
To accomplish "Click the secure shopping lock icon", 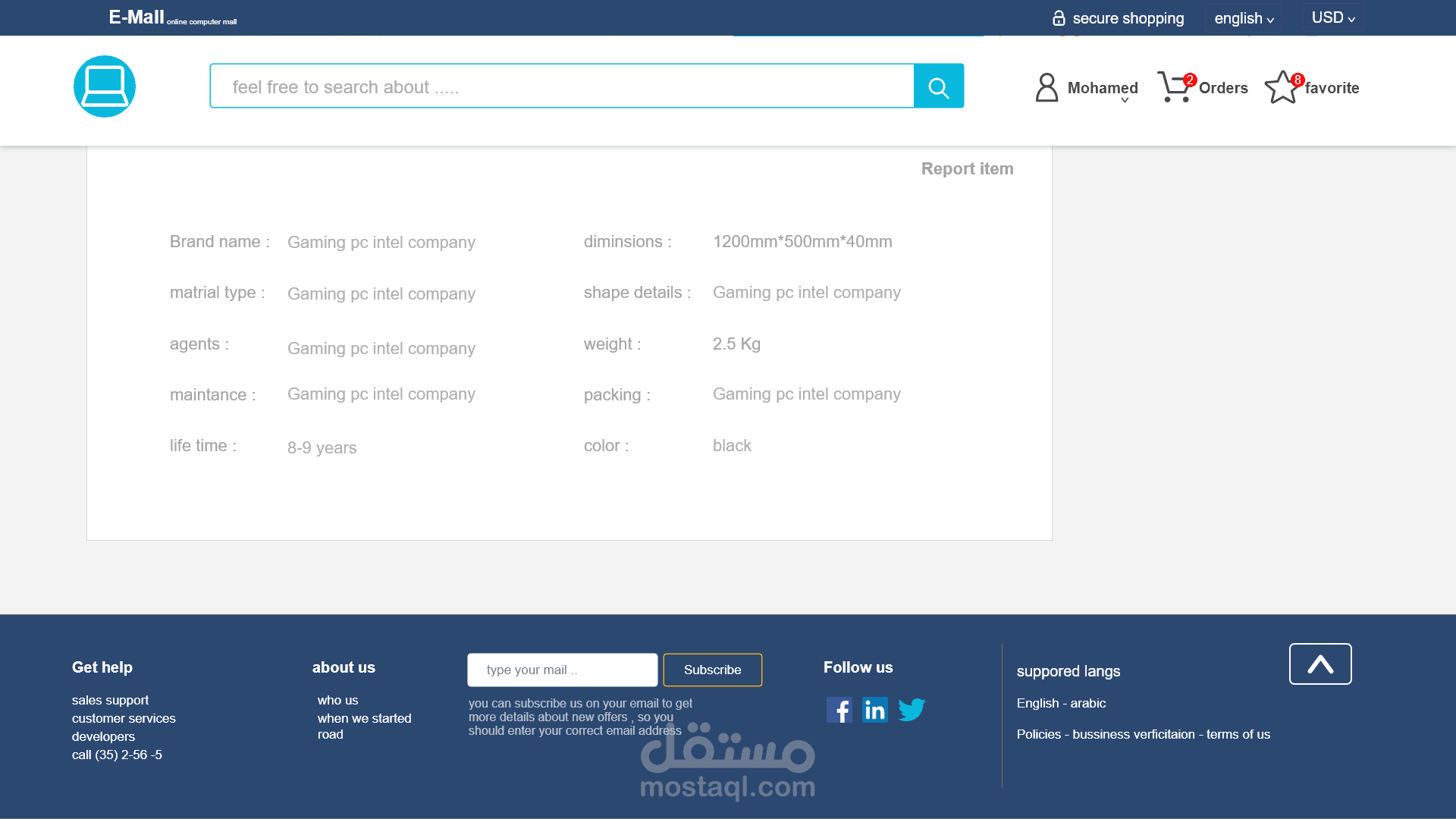I will 1059,18.
